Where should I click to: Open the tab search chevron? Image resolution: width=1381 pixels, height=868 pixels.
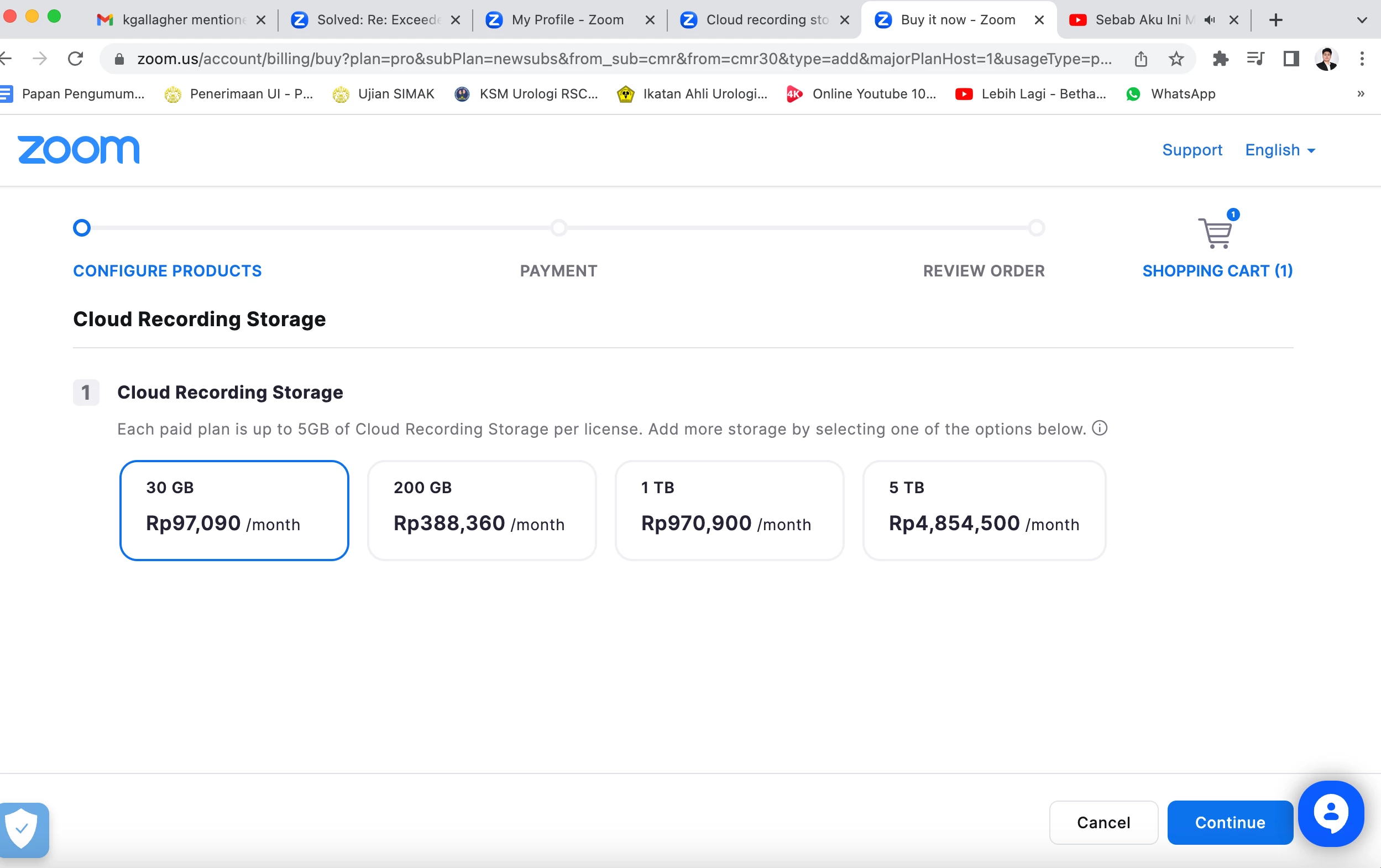click(x=1362, y=20)
